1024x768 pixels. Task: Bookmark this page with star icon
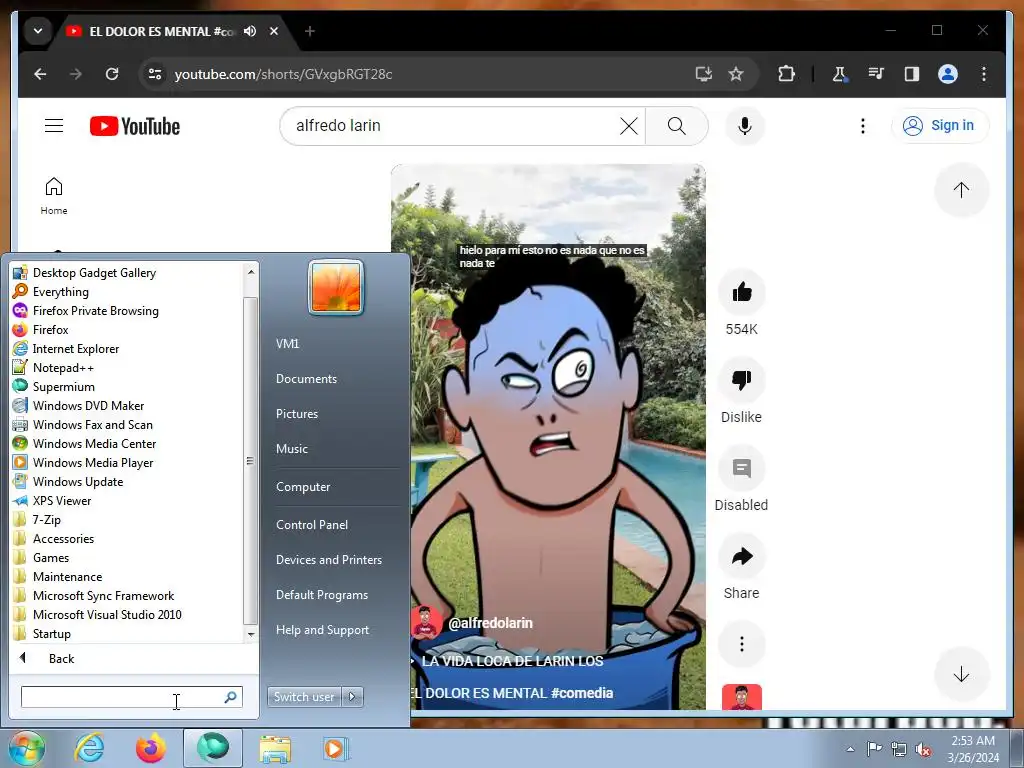click(736, 74)
